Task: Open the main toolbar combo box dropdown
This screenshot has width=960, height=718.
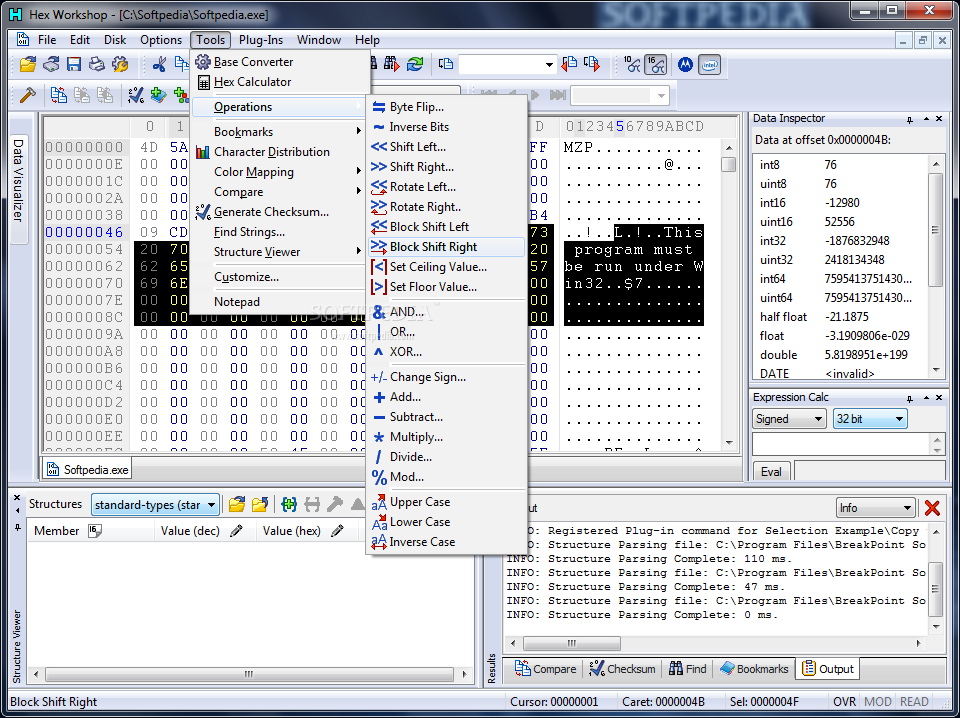Action: click(x=549, y=64)
